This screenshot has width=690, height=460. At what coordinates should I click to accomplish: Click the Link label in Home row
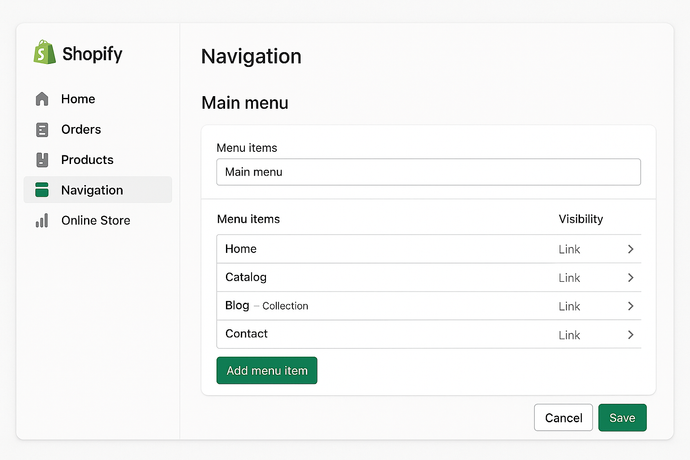[x=569, y=249]
